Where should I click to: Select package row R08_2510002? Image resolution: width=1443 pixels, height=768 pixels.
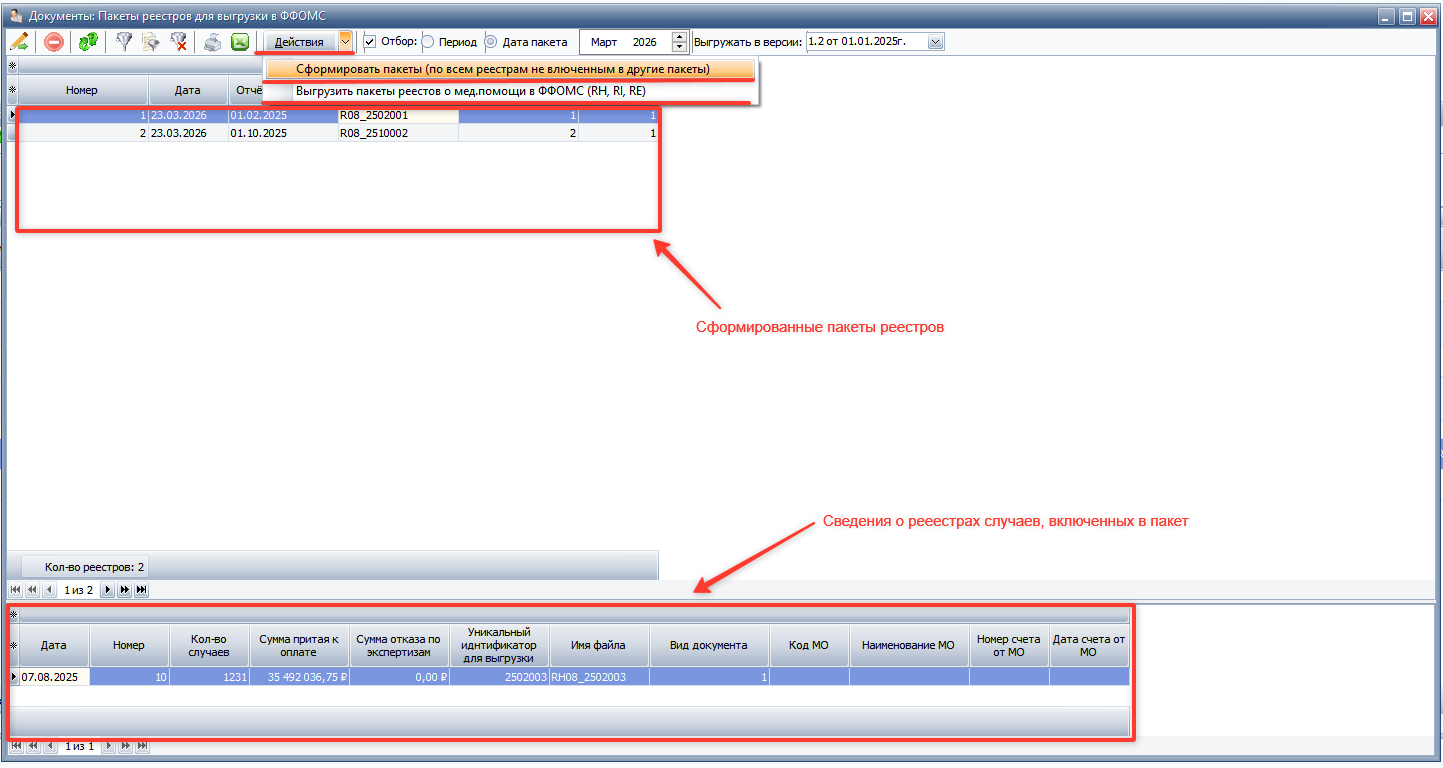click(375, 133)
